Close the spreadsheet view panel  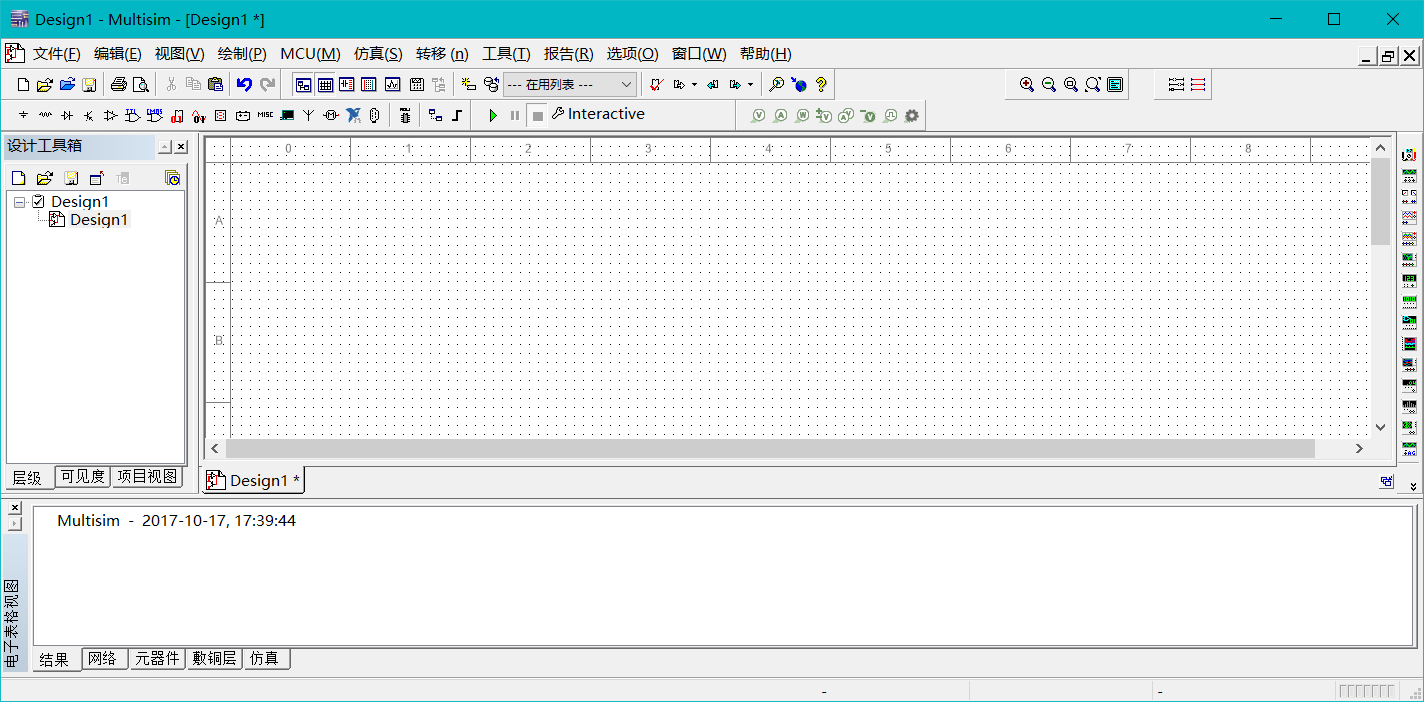coord(14,508)
